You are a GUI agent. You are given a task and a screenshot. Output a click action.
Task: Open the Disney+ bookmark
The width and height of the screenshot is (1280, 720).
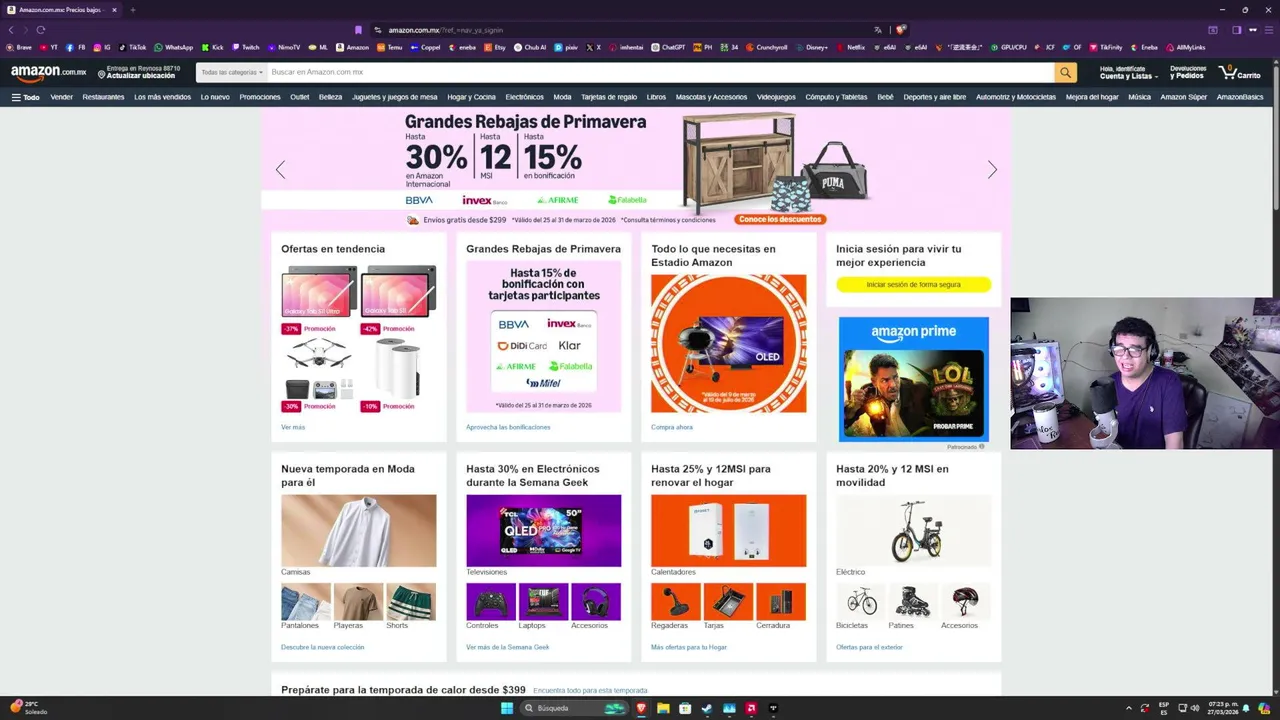[x=812, y=47]
